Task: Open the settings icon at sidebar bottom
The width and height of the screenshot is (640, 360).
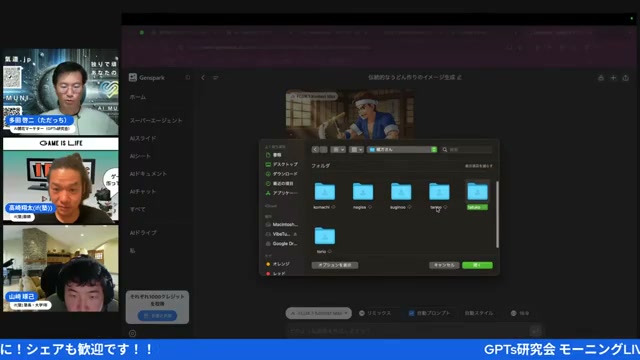Action: [133, 333]
